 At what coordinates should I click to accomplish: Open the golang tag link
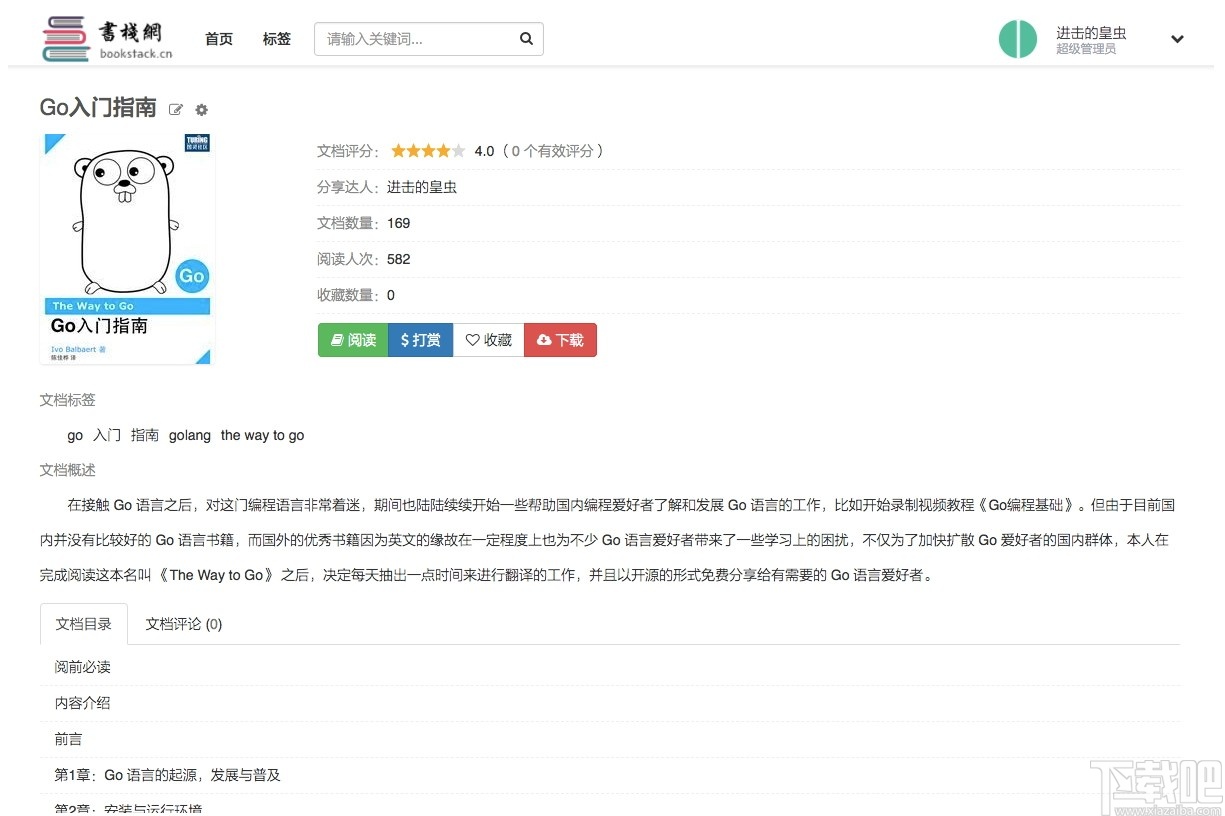tap(189, 435)
